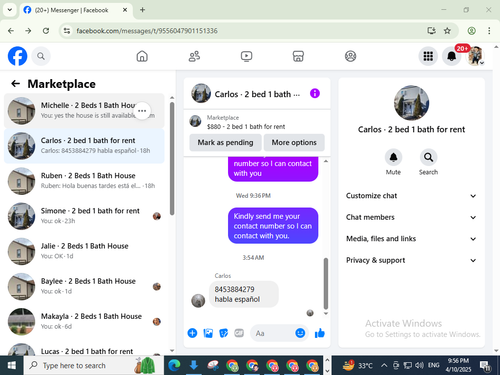Open the three-dot options on Michelle's chat
Screen dimensions: 500x375
[142, 111]
